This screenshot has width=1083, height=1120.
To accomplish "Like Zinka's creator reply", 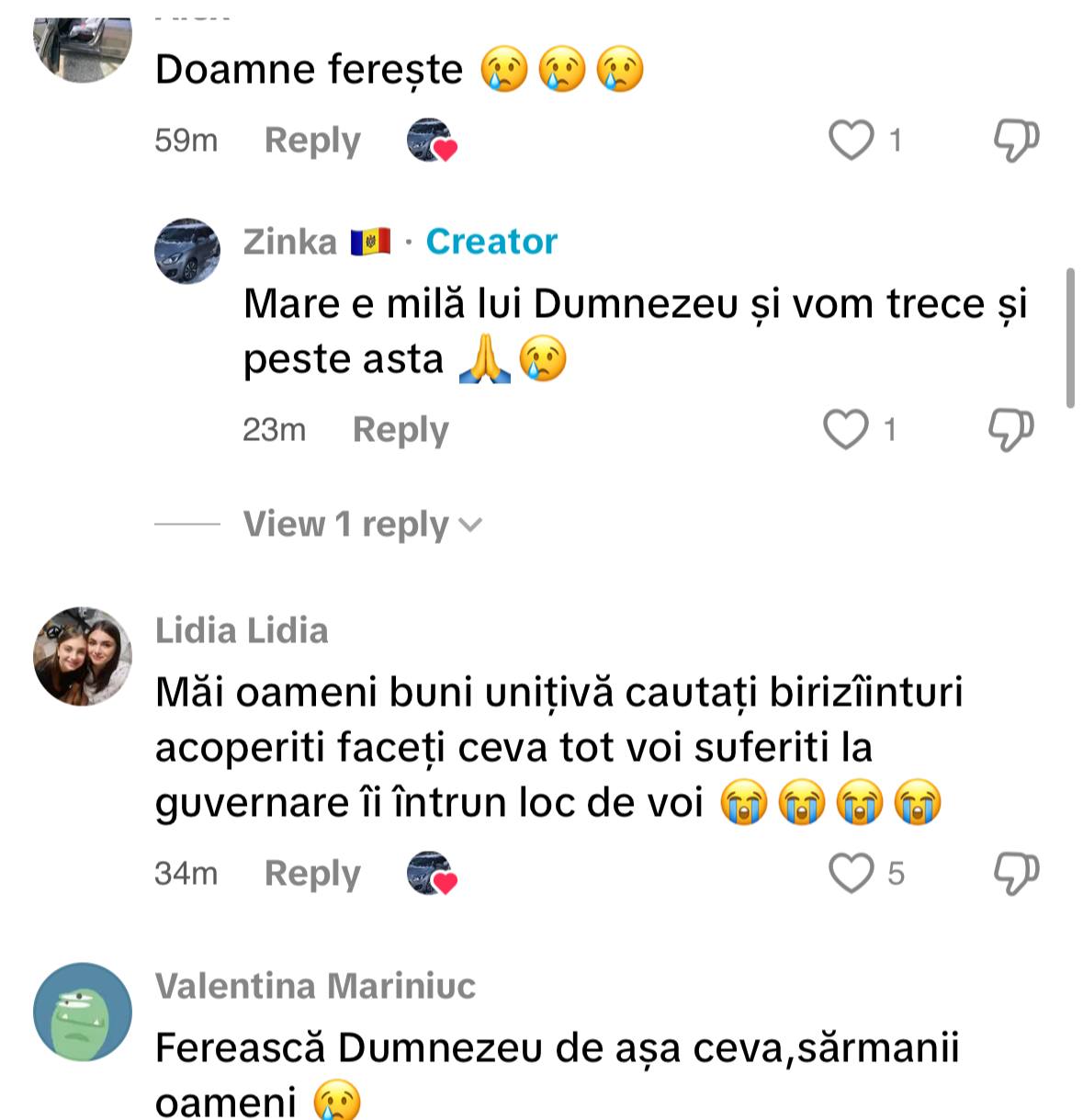I will pos(845,429).
